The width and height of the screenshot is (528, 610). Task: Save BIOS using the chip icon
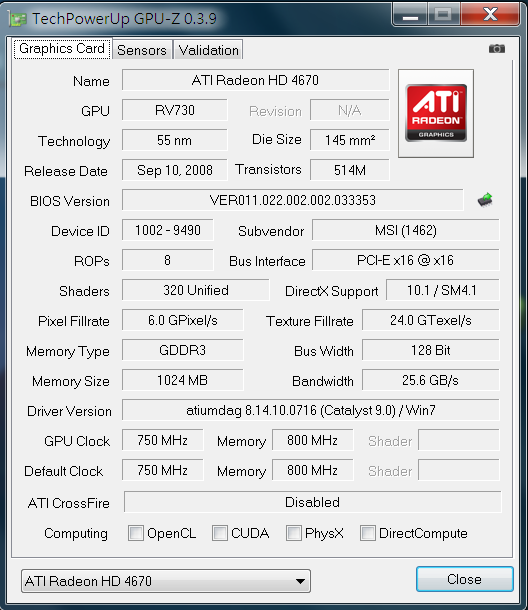485,200
